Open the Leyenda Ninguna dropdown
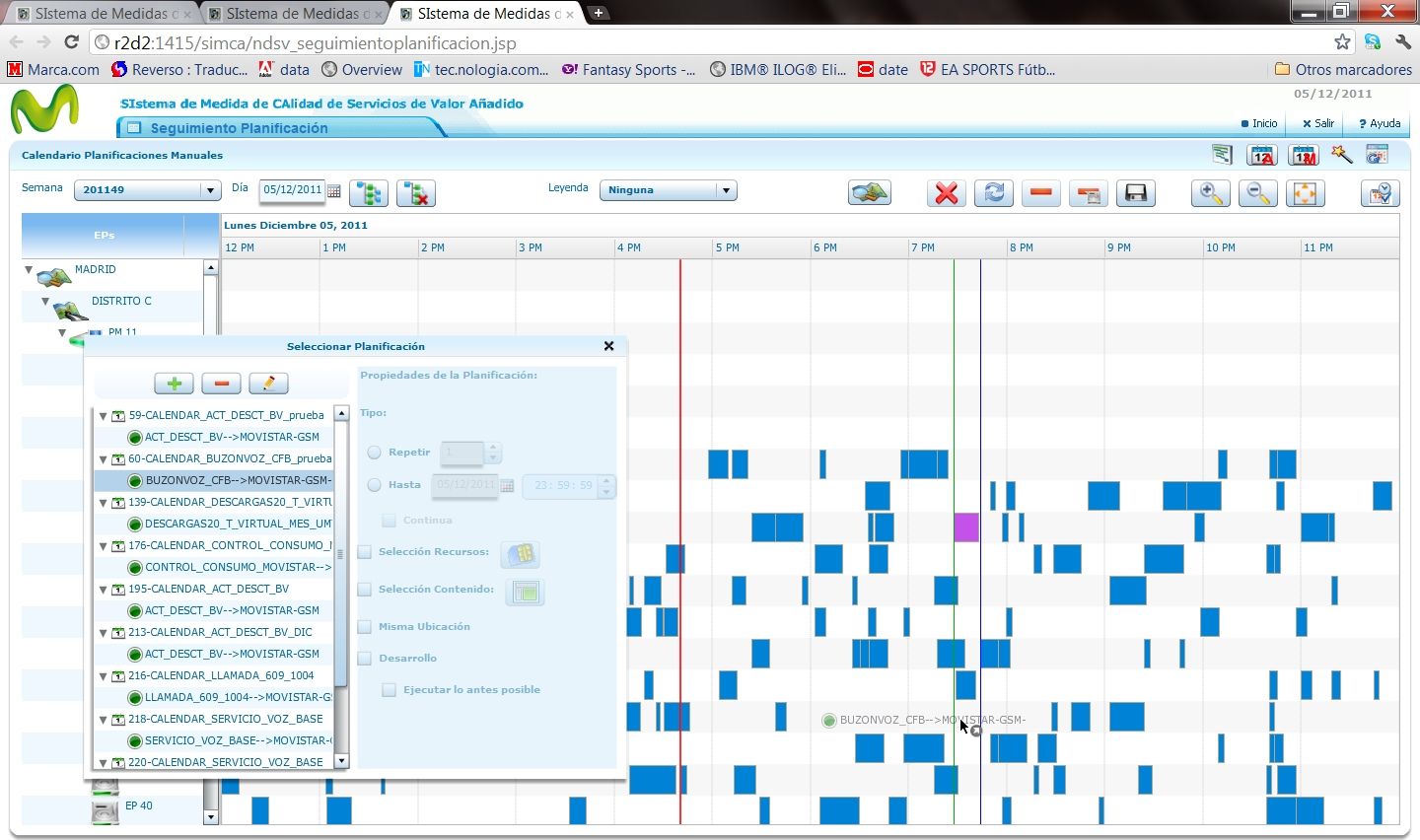The height and width of the screenshot is (840, 1420). point(668,190)
